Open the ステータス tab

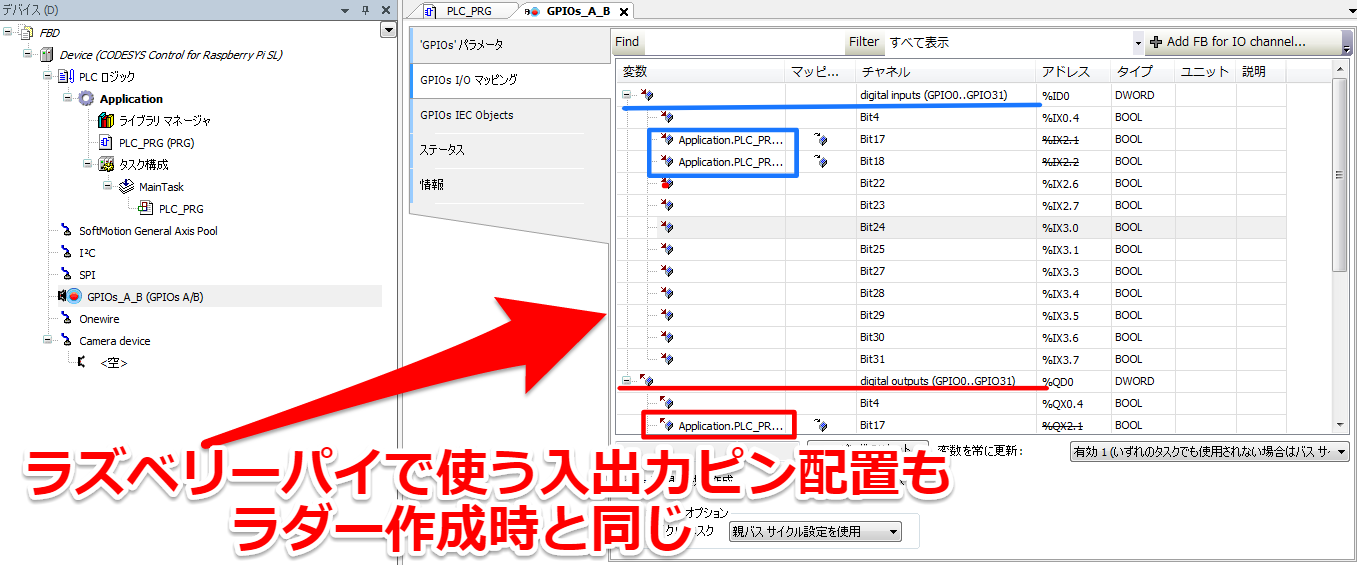[x=443, y=150]
